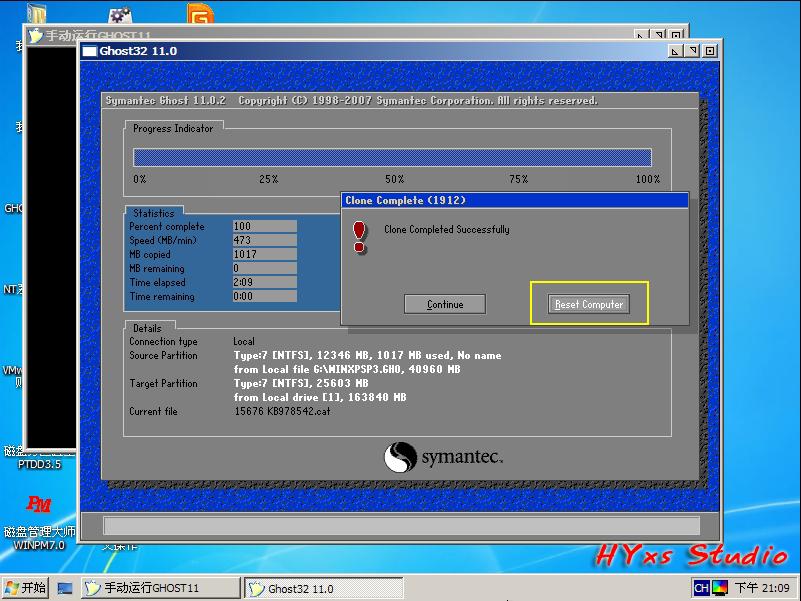Click the red exclamation icon in Clone Complete dialog

tap(360, 237)
